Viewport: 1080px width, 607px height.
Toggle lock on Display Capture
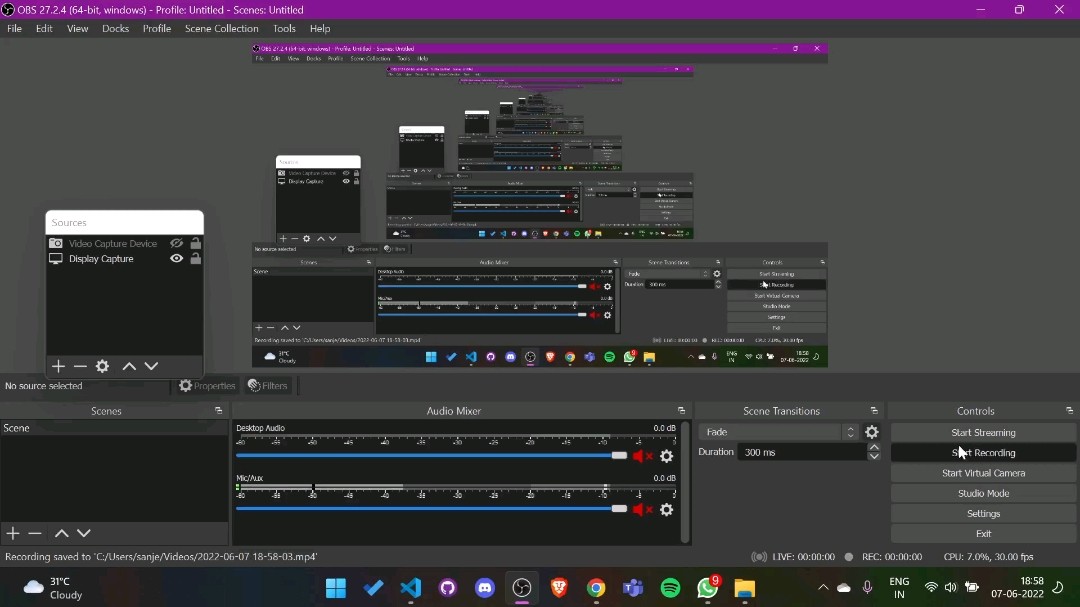tap(196, 258)
